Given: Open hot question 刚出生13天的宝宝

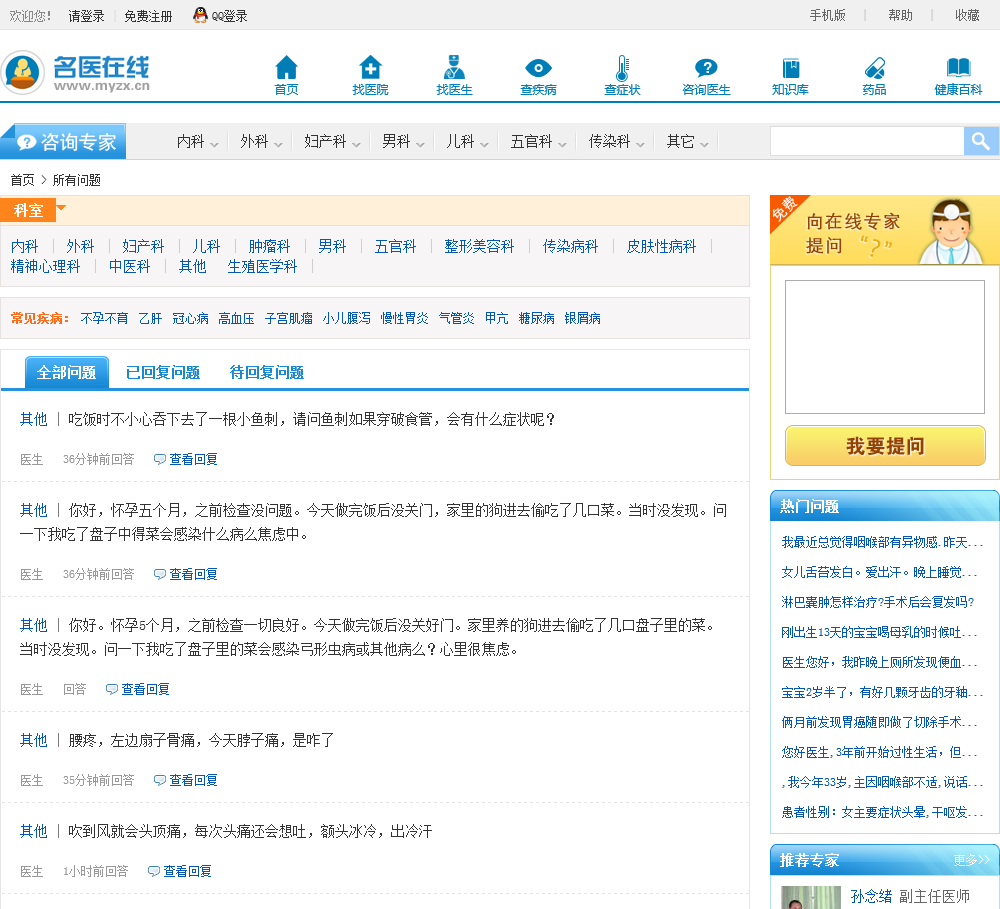Looking at the screenshot, I should 879,632.
